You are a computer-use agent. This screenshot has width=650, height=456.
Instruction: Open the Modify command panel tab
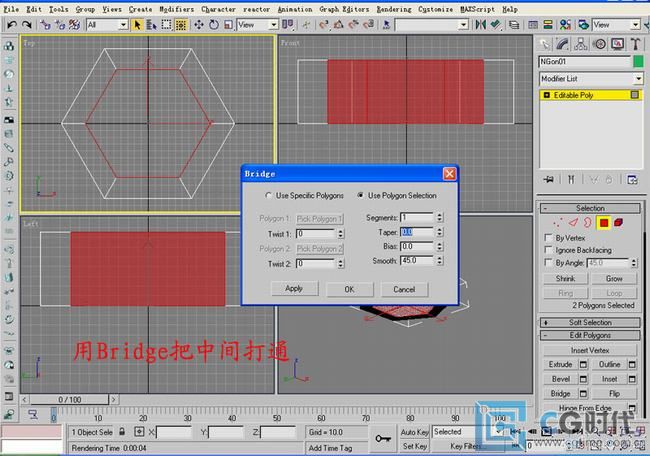click(x=563, y=44)
